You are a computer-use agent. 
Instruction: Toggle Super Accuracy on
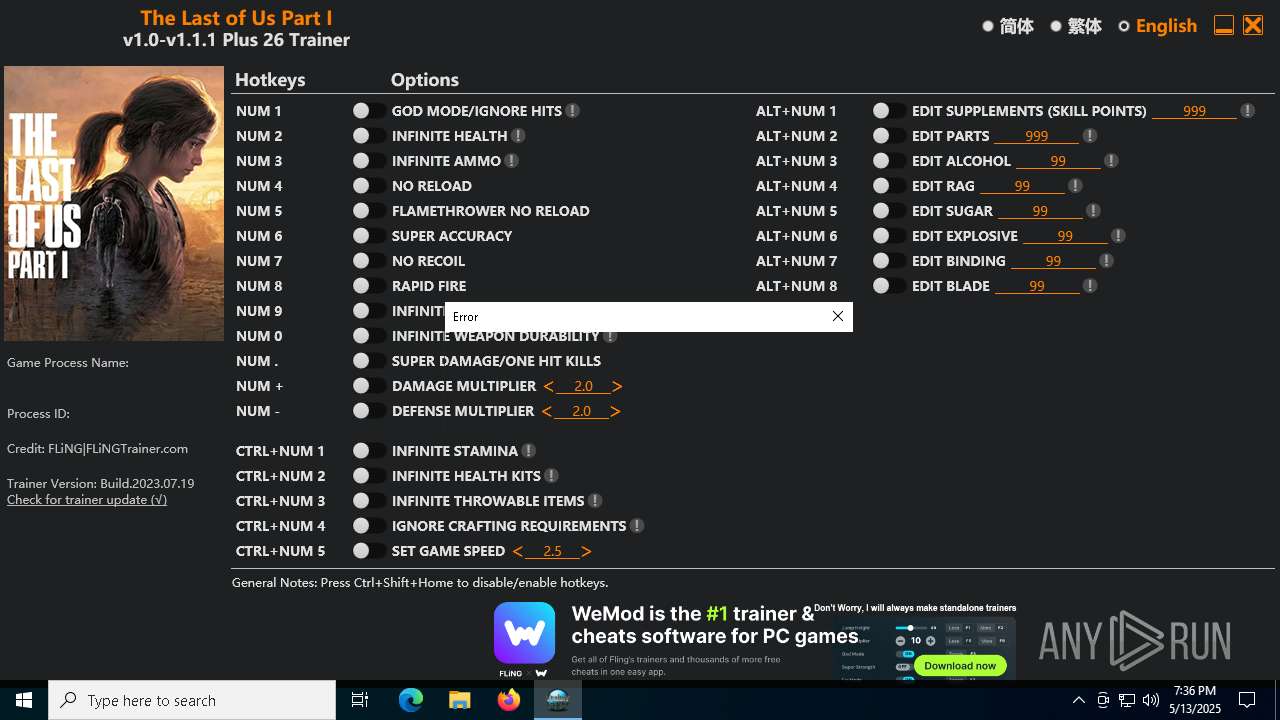tap(369, 236)
